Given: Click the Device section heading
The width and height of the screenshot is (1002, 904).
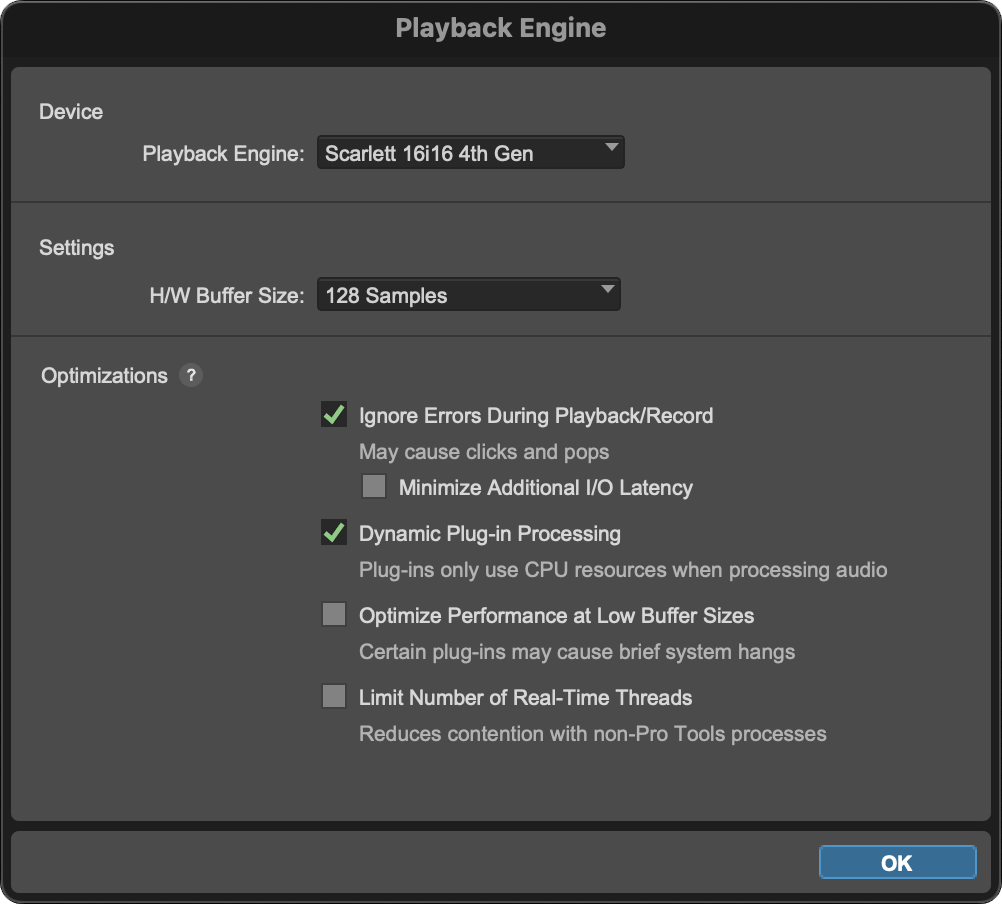Looking at the screenshot, I should click(x=71, y=112).
